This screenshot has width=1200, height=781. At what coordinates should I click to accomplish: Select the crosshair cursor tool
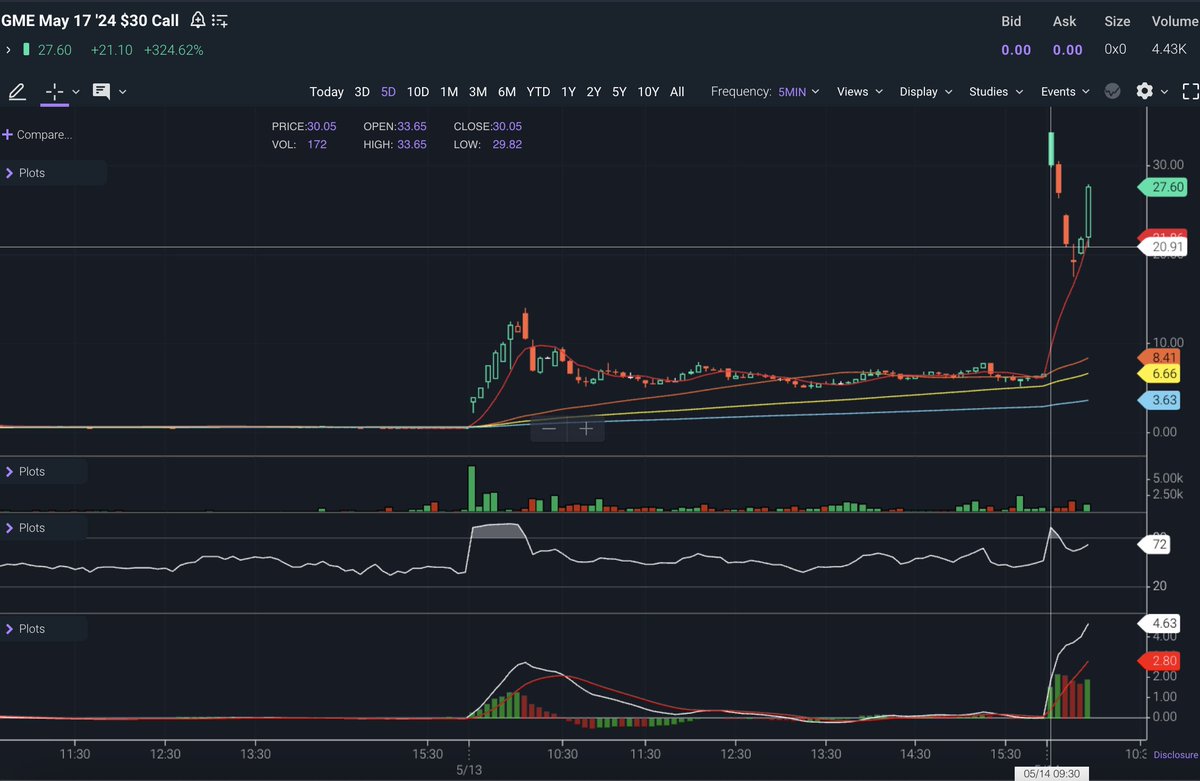point(54,91)
